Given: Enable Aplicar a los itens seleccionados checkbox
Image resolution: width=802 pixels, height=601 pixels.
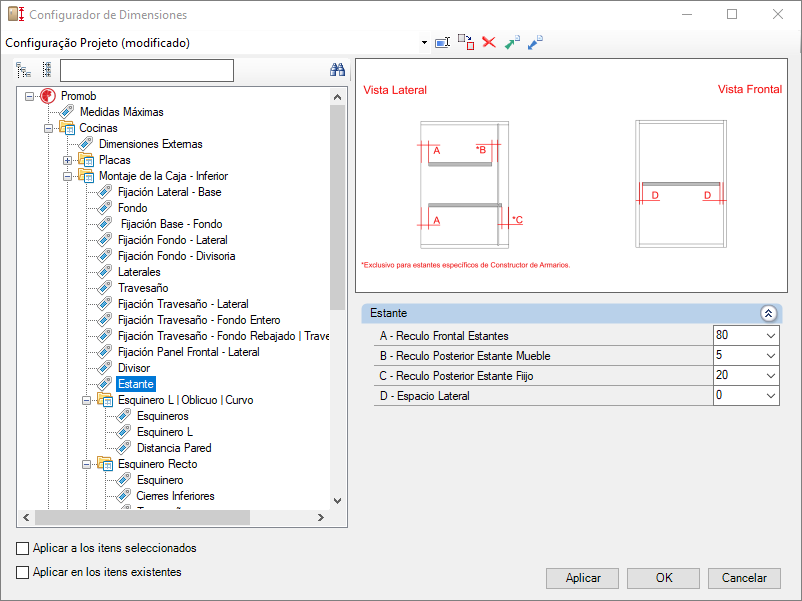Looking at the screenshot, I should coord(23,548).
